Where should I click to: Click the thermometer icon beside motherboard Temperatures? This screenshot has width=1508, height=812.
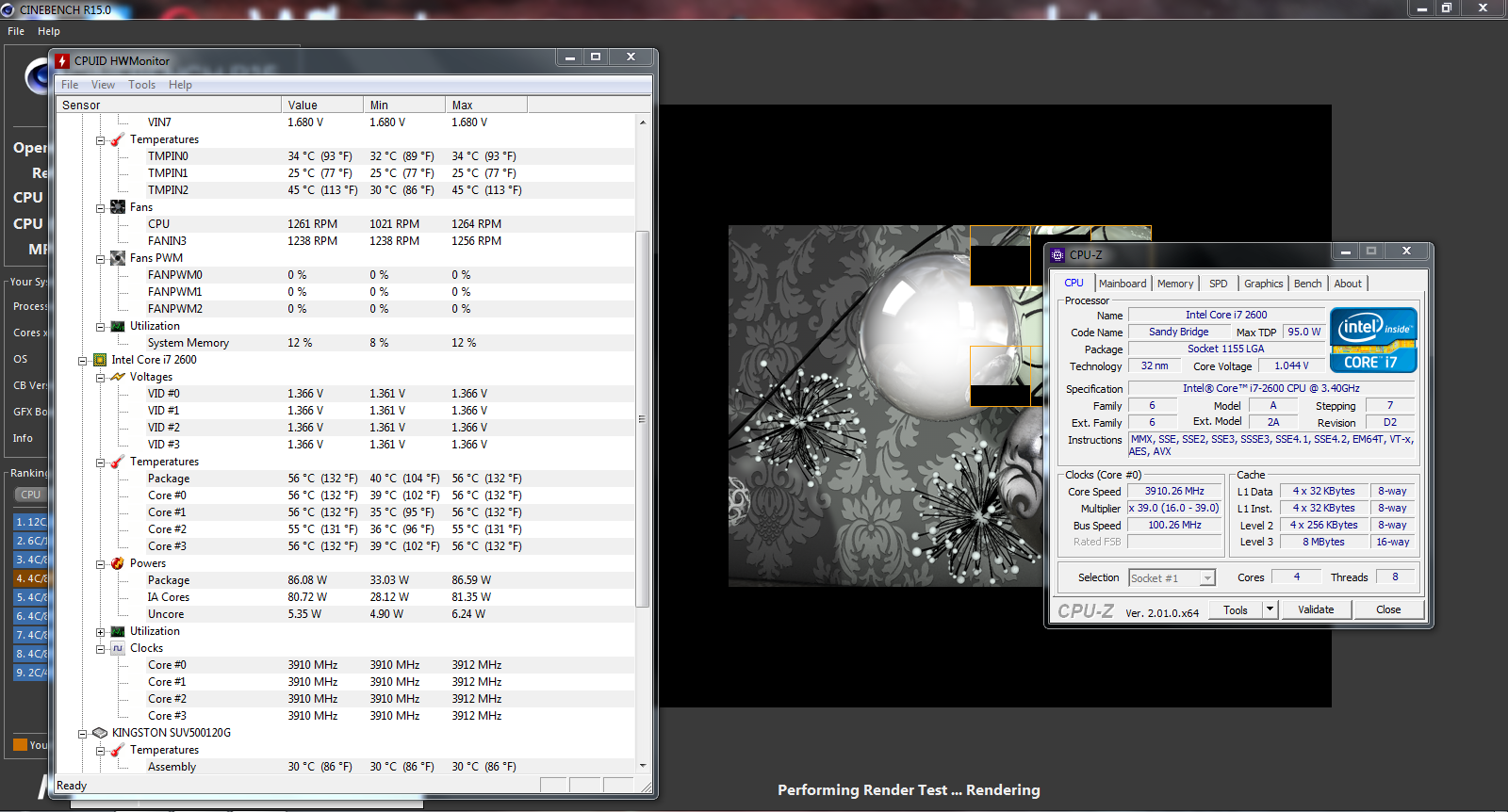click(118, 139)
